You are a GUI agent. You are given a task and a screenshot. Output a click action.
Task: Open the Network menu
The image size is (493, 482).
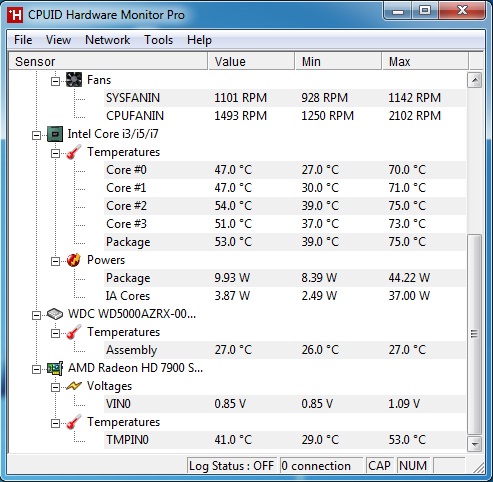107,40
